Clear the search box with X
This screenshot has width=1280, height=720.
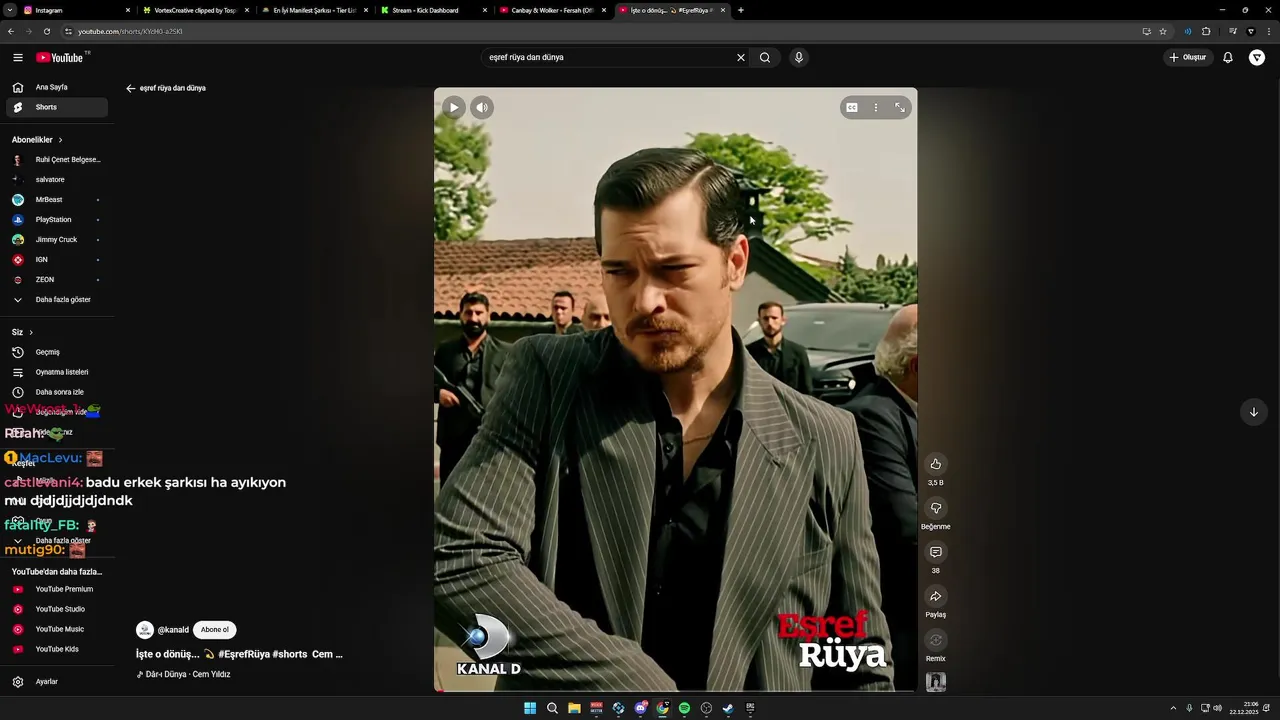(x=741, y=57)
